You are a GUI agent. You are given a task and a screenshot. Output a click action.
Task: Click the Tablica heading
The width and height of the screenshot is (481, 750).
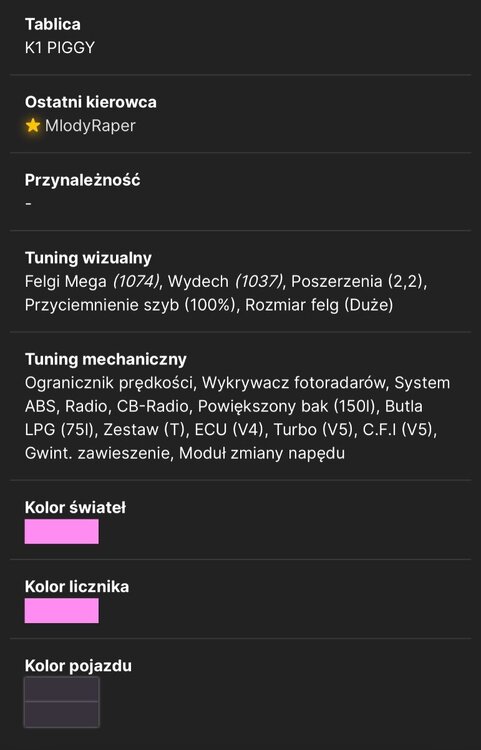pyautogui.click(x=53, y=24)
